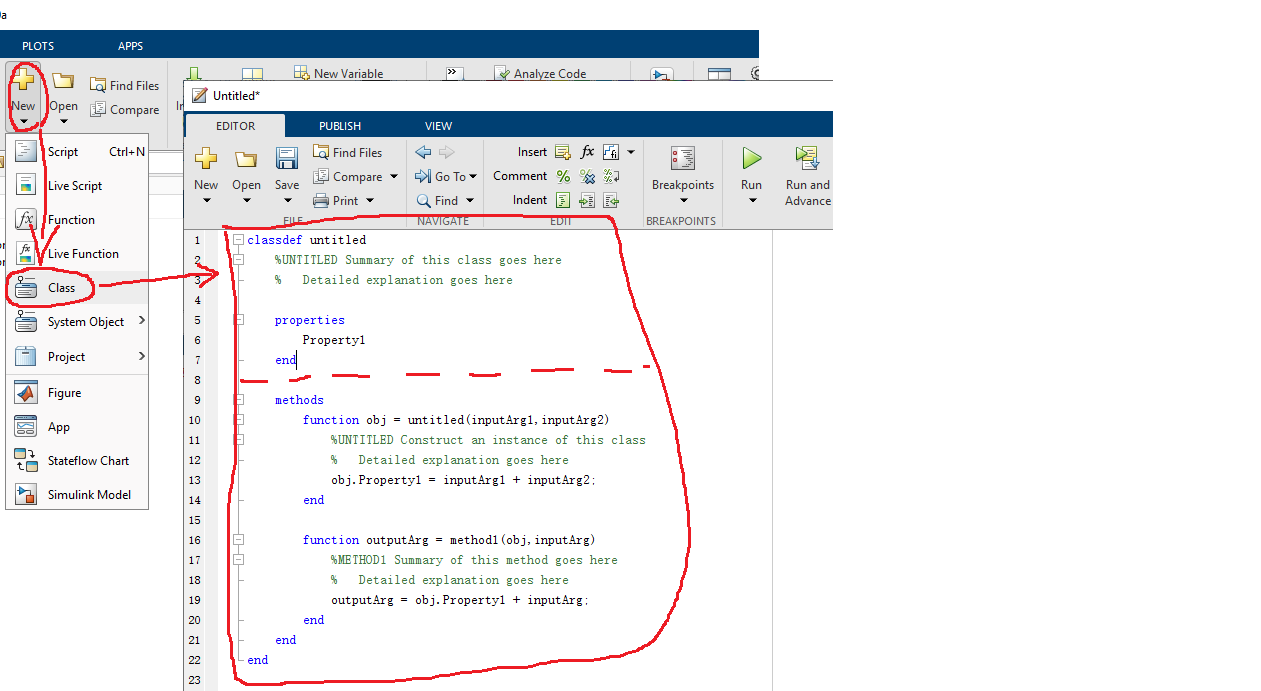Save the file with the Editor floppy icon
The height and width of the screenshot is (691, 1261).
(x=287, y=159)
